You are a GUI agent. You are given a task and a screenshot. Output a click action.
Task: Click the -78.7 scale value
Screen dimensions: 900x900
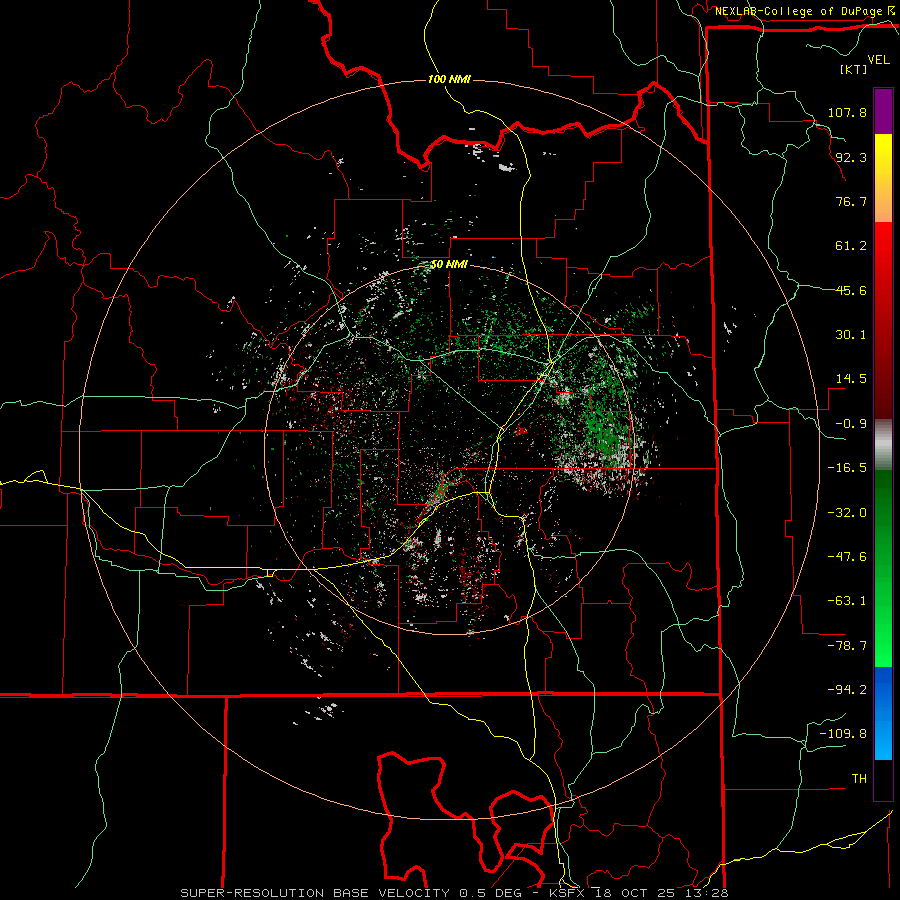(847, 646)
